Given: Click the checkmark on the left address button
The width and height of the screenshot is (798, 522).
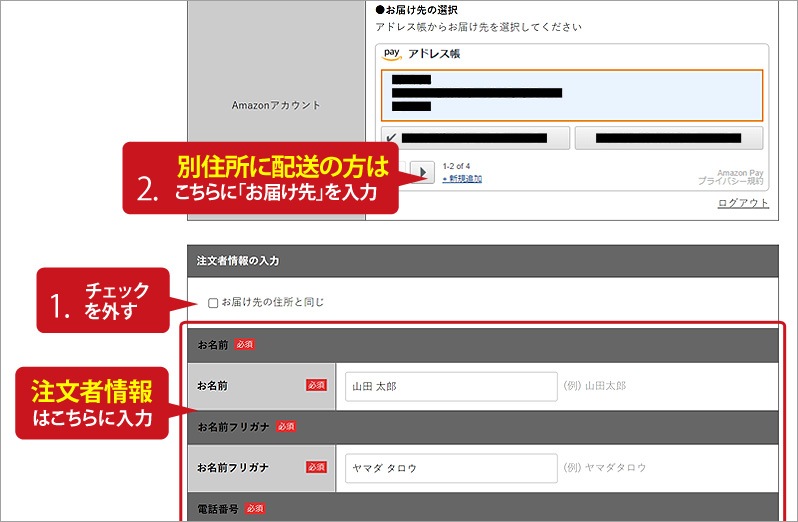Looking at the screenshot, I should pyautogui.click(x=389, y=137).
